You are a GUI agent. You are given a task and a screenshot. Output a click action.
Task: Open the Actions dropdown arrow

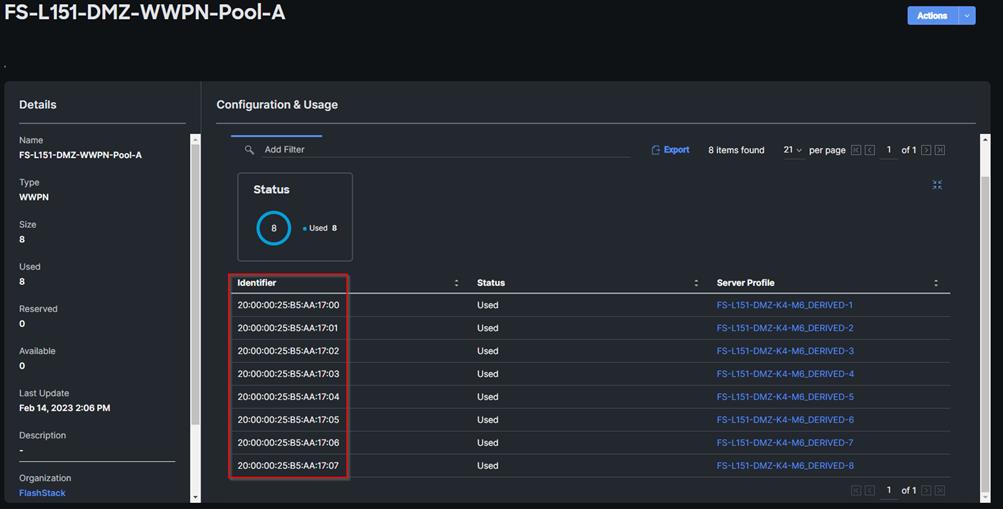point(967,16)
